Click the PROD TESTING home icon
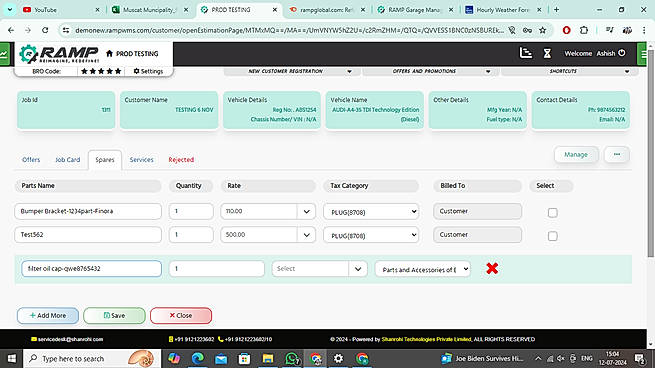Screen dimensions: 655x368 point(109,53)
